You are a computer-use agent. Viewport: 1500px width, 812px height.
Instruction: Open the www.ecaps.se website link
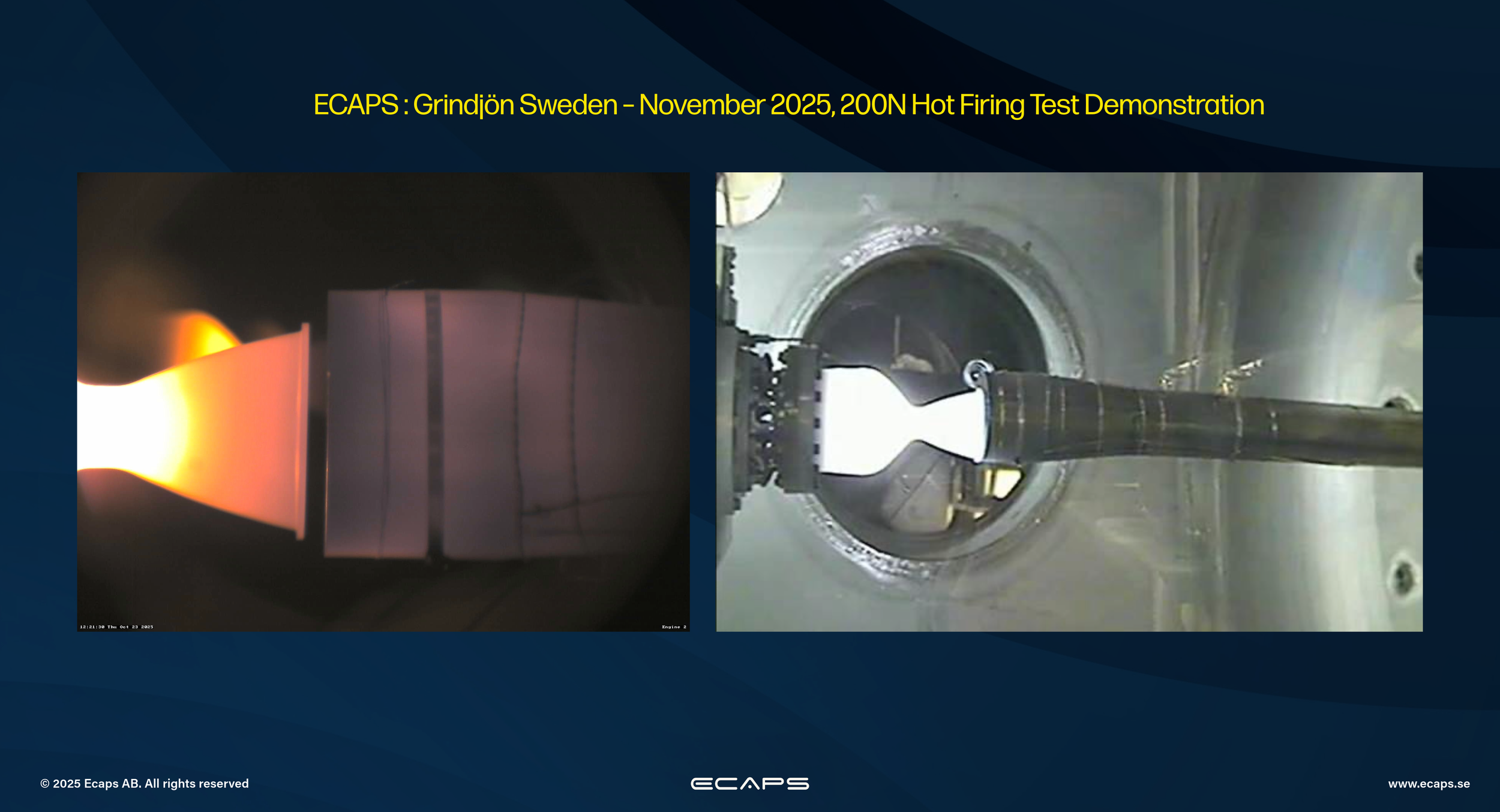(x=1429, y=784)
